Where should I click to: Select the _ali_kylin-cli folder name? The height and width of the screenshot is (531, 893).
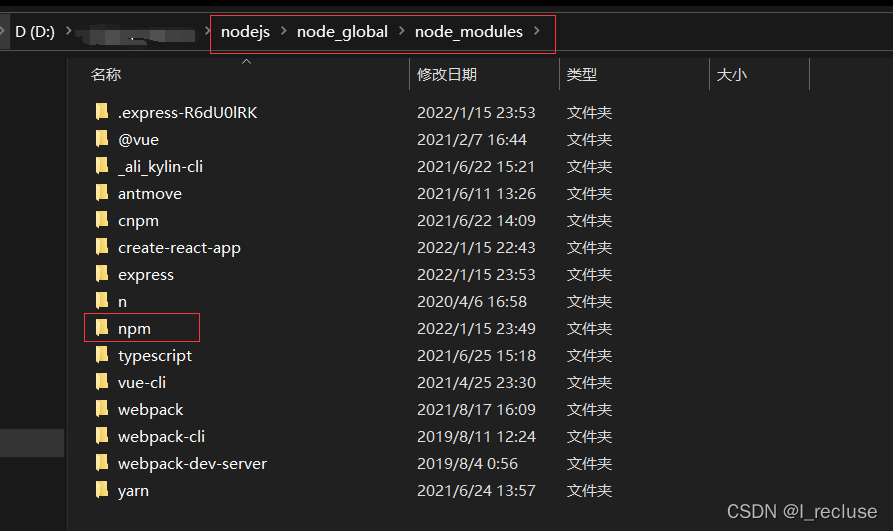pos(161,167)
